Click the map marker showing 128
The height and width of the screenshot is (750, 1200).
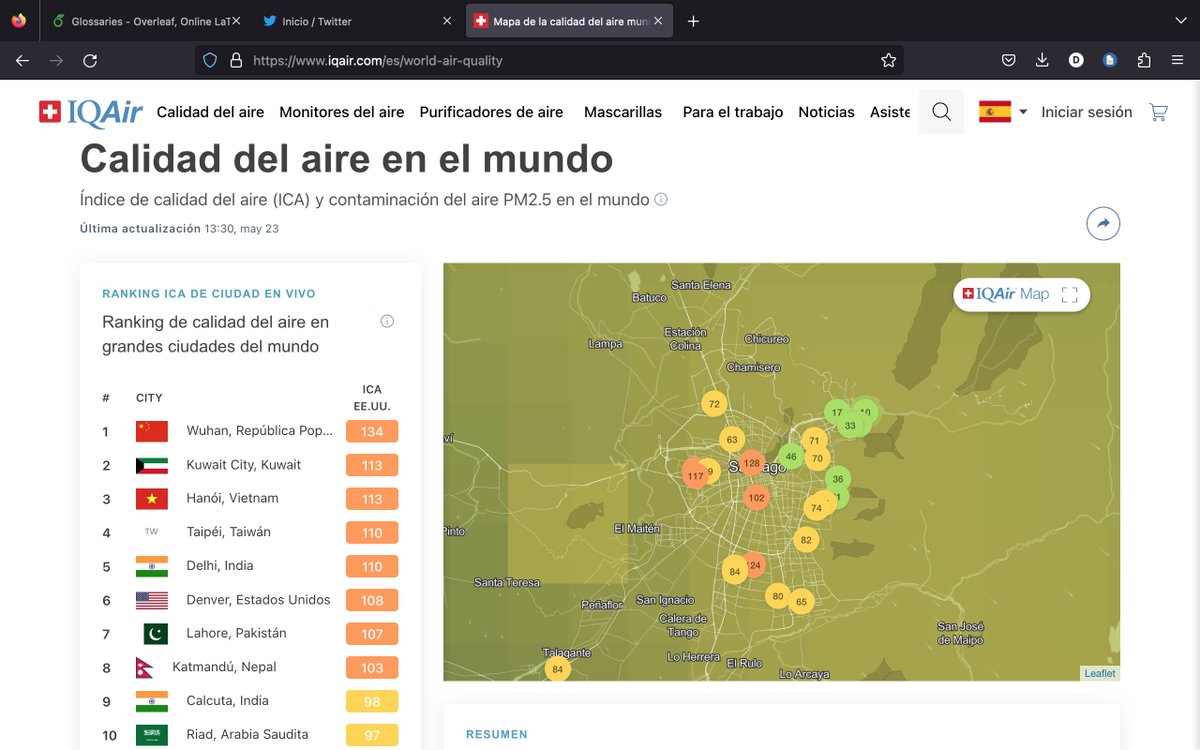point(752,463)
